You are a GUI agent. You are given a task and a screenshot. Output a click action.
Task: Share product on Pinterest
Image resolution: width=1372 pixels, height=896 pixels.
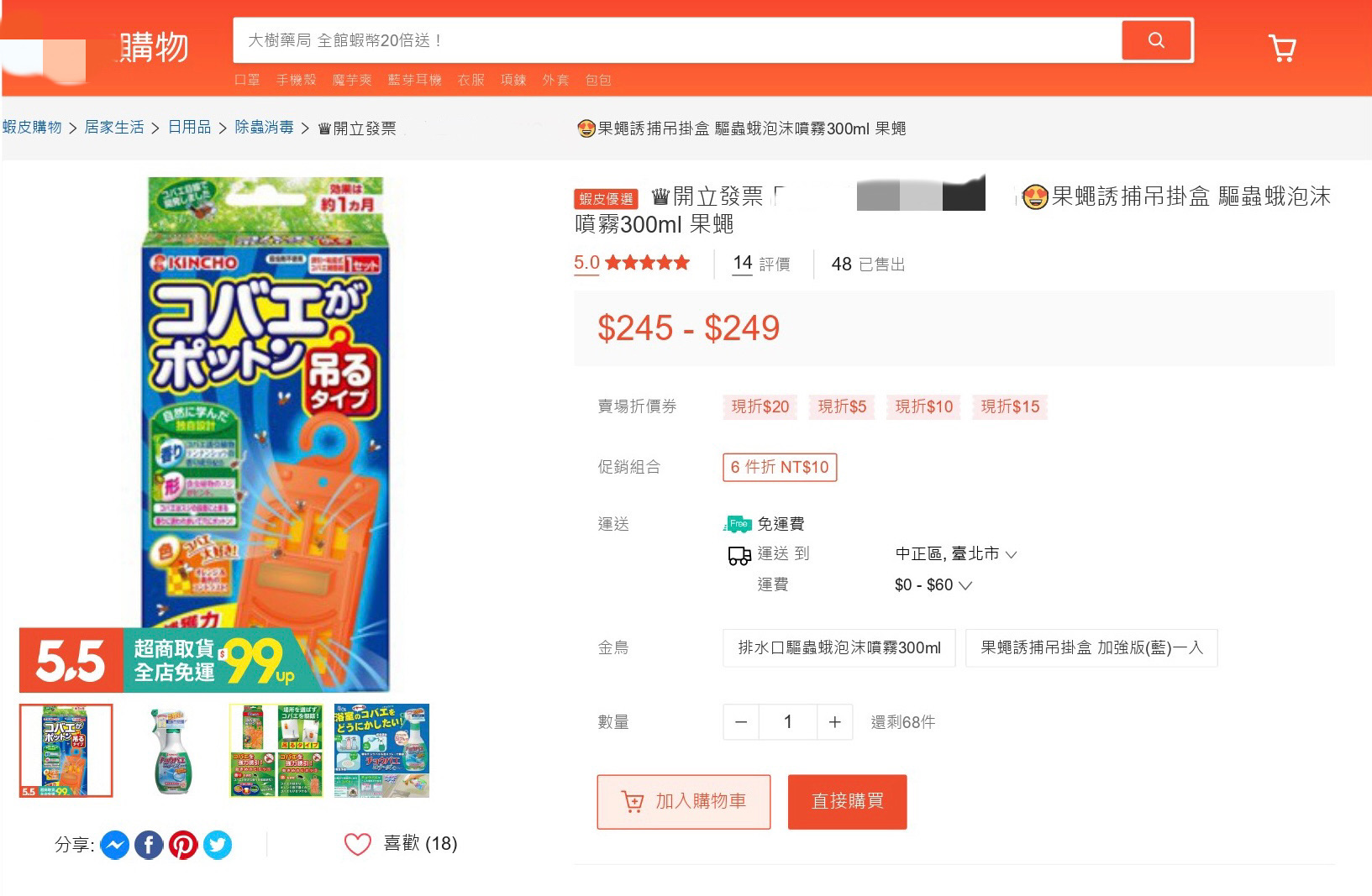183,845
